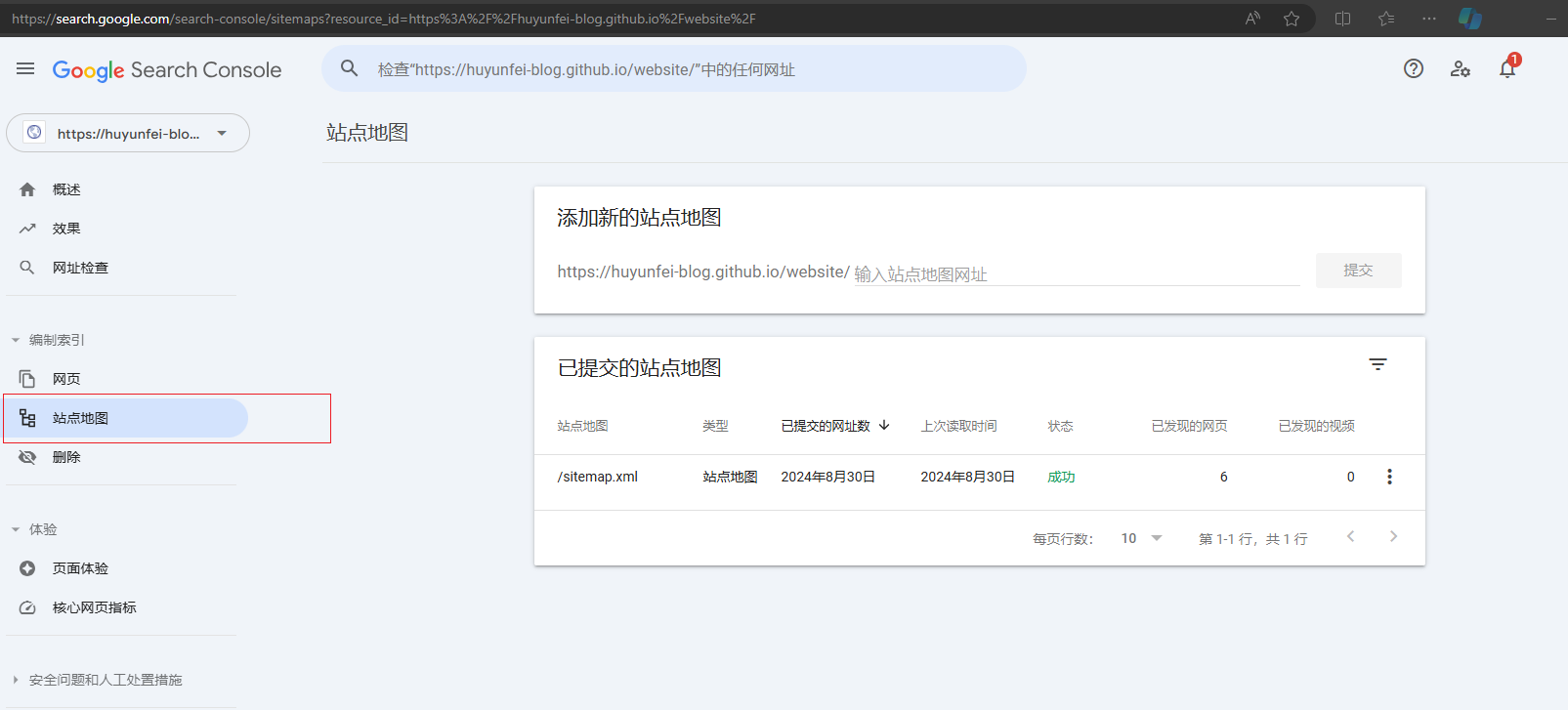The image size is (1568, 710).
Task: Open the hamburger main menu
Action: (25, 68)
